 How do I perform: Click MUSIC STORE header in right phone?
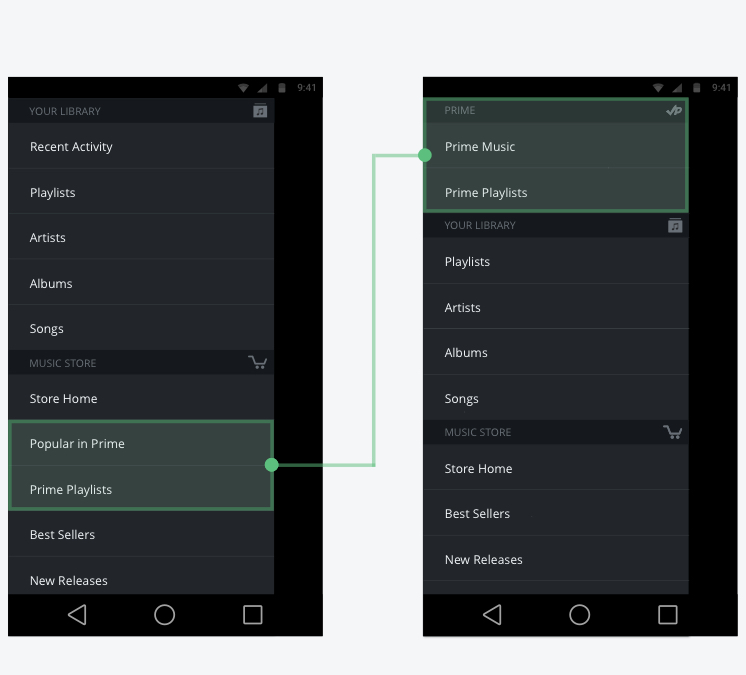pos(556,432)
